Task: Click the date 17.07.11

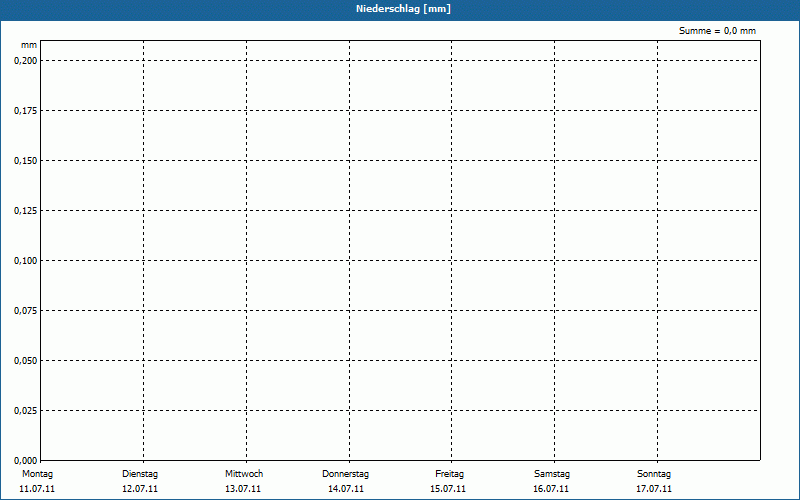Action: 654,489
